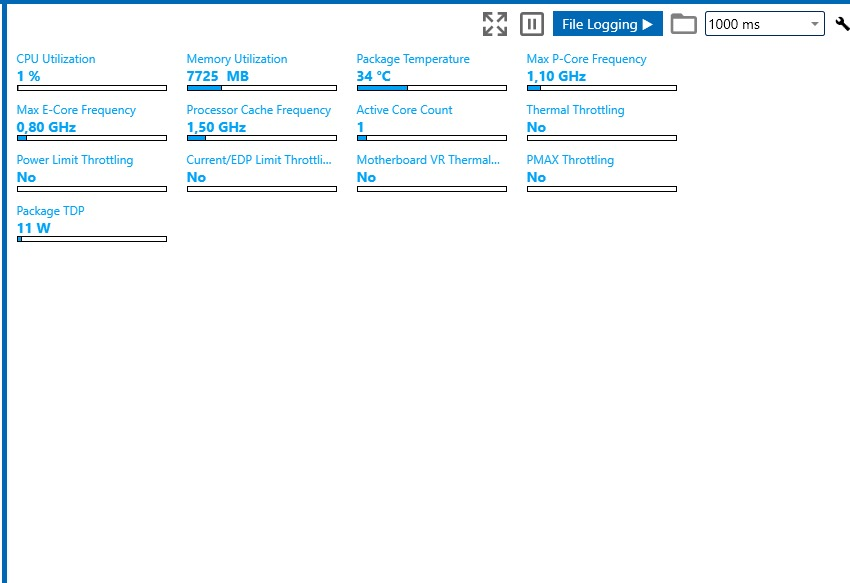
Task: Click the Current/EDP Limit Throttling bar
Action: tap(262, 189)
